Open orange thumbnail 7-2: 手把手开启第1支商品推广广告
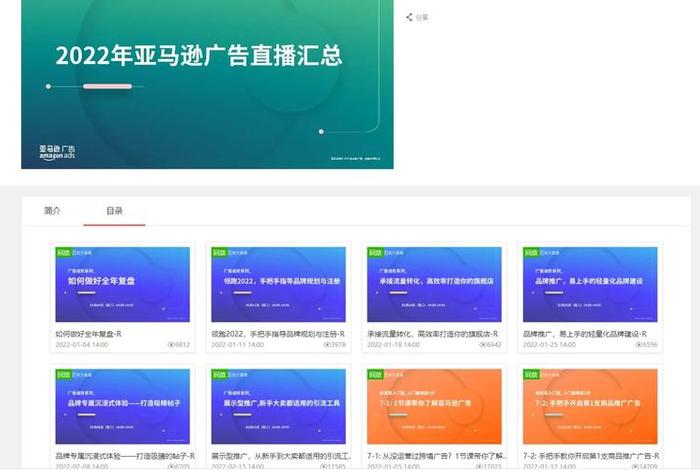This screenshot has width=700, height=470. pyautogui.click(x=590, y=406)
